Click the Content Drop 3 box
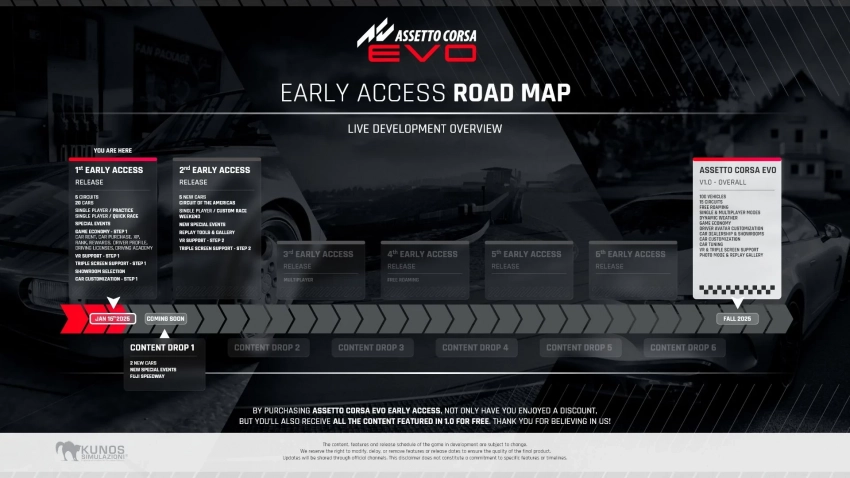850x478 pixels. tap(371, 348)
